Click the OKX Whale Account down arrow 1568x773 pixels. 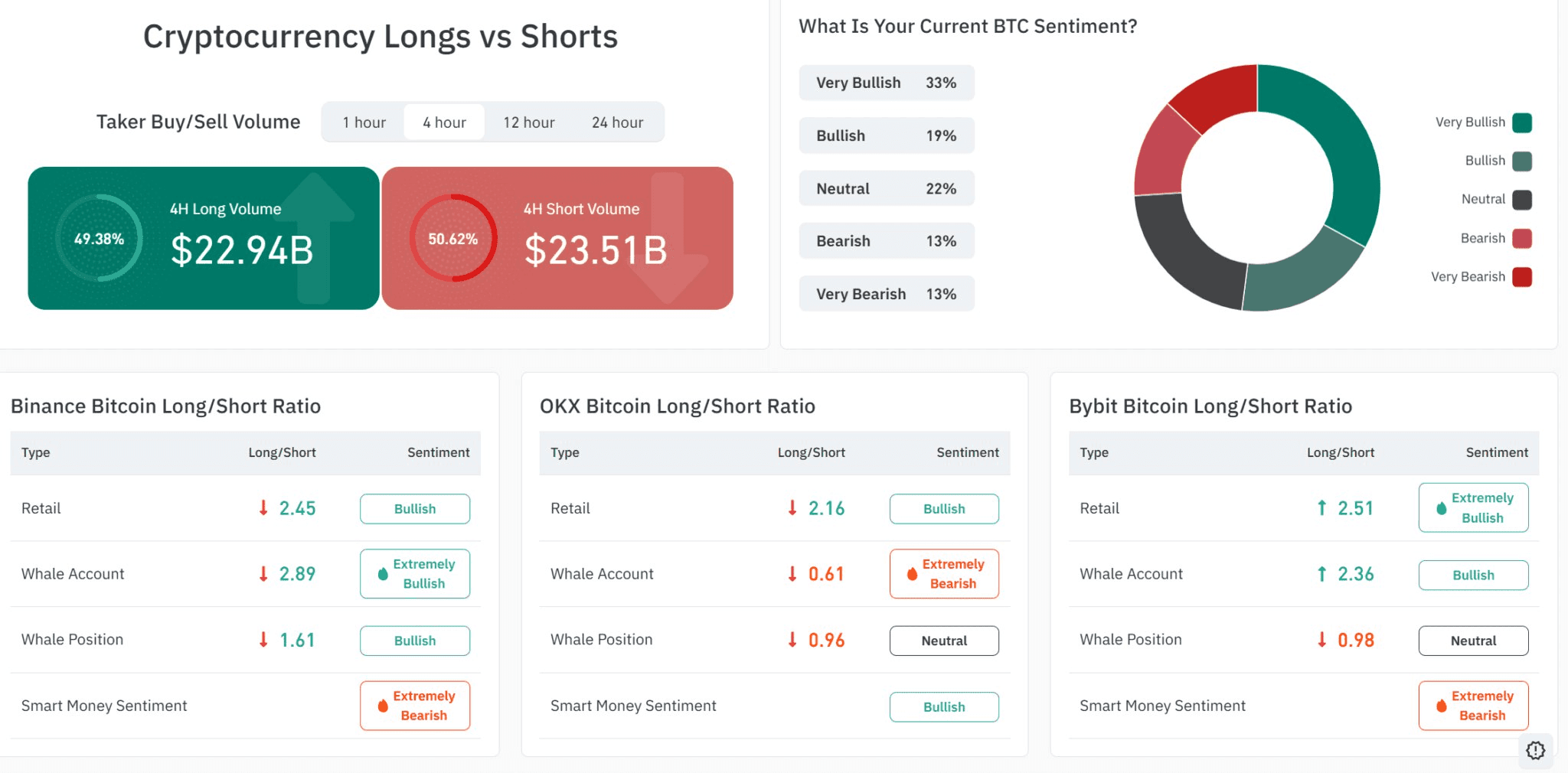click(x=792, y=574)
